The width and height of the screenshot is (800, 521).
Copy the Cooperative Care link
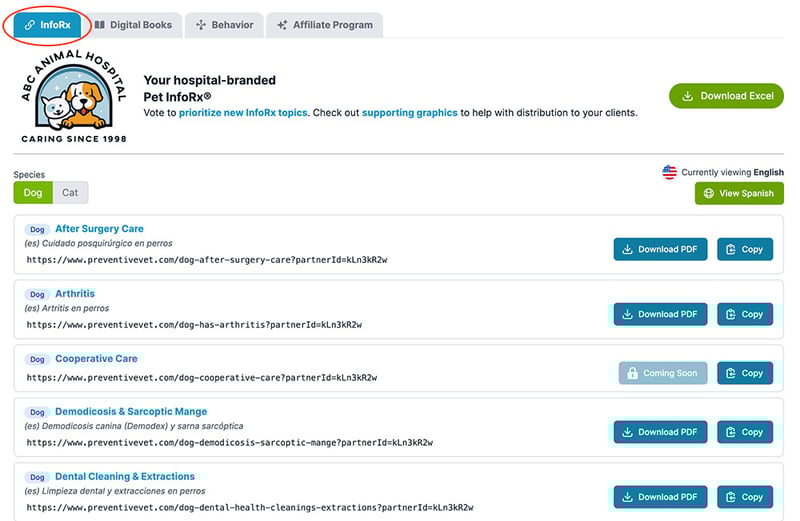745,373
